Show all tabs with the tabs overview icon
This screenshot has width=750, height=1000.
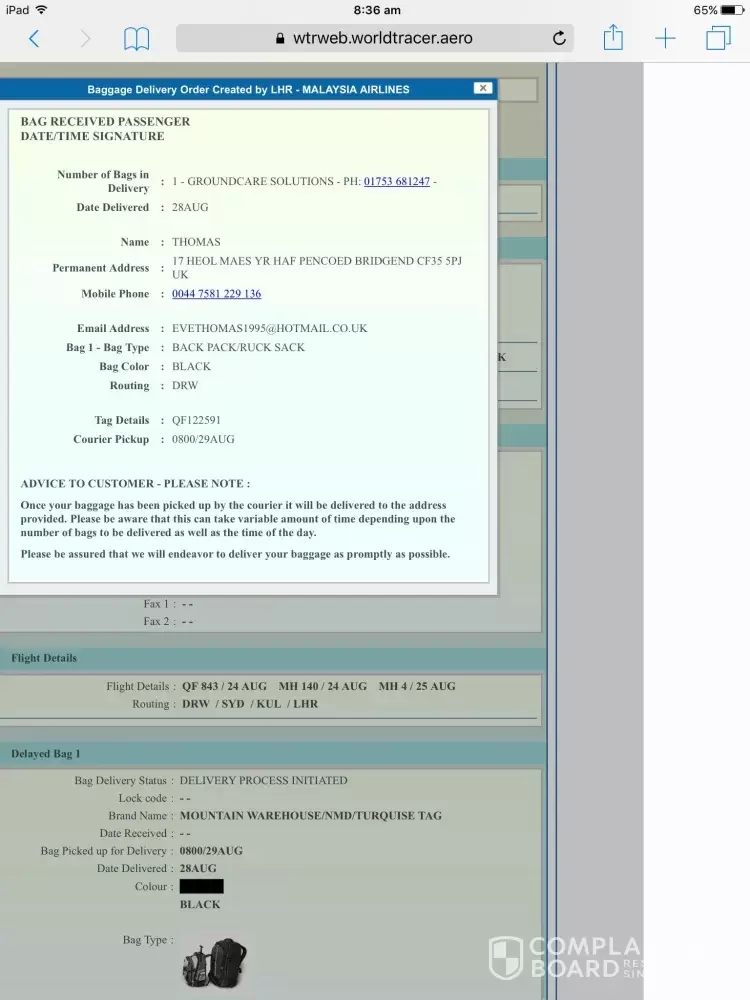point(718,38)
